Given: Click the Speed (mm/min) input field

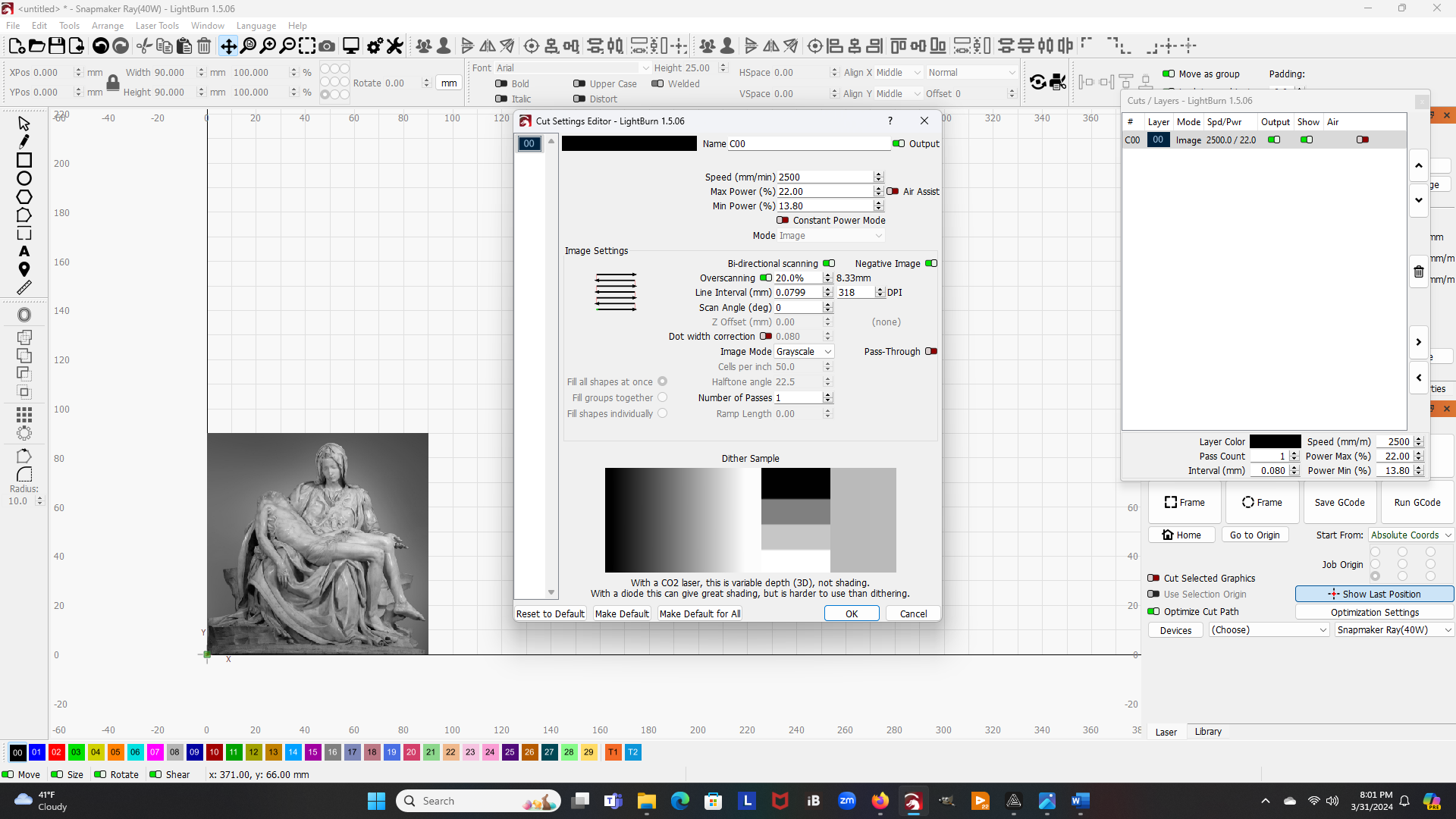Looking at the screenshot, I should pos(824,177).
